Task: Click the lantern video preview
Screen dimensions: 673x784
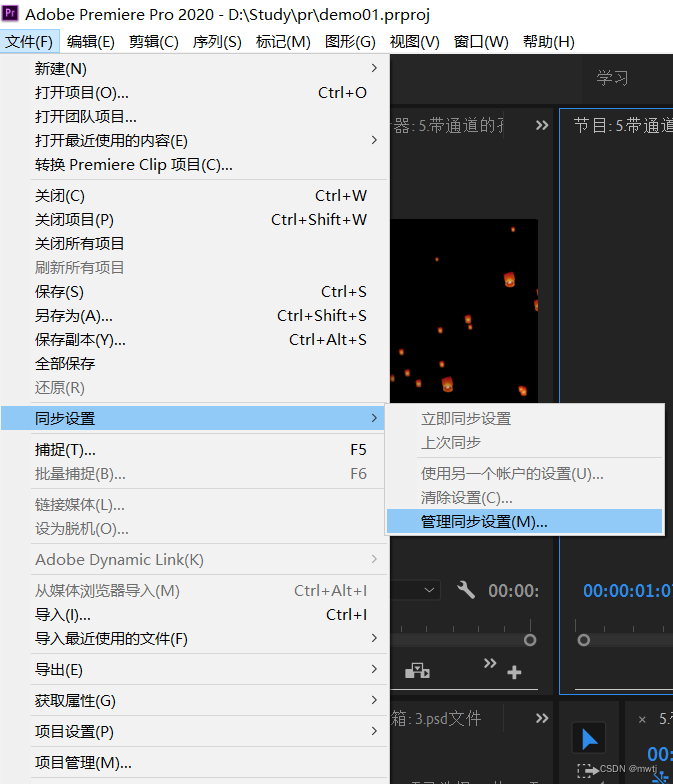Action: pyautogui.click(x=464, y=310)
